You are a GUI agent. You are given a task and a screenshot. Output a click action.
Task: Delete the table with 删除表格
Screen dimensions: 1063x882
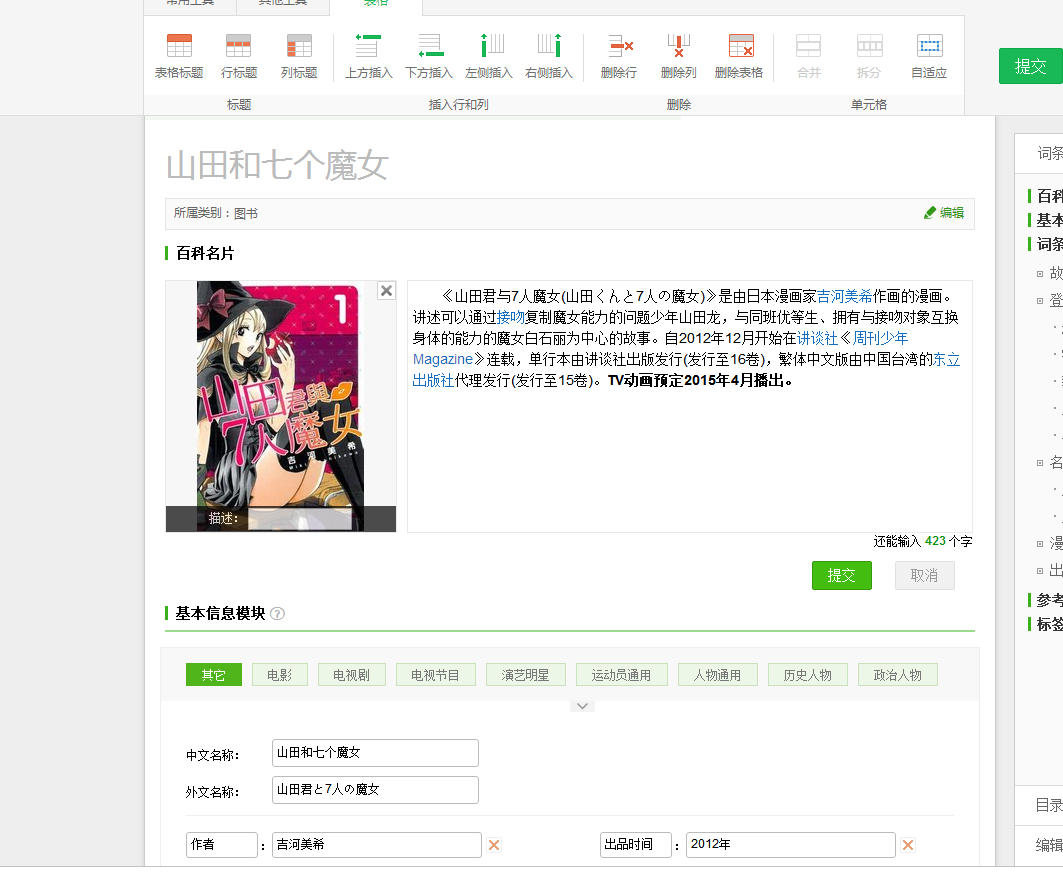[741, 46]
